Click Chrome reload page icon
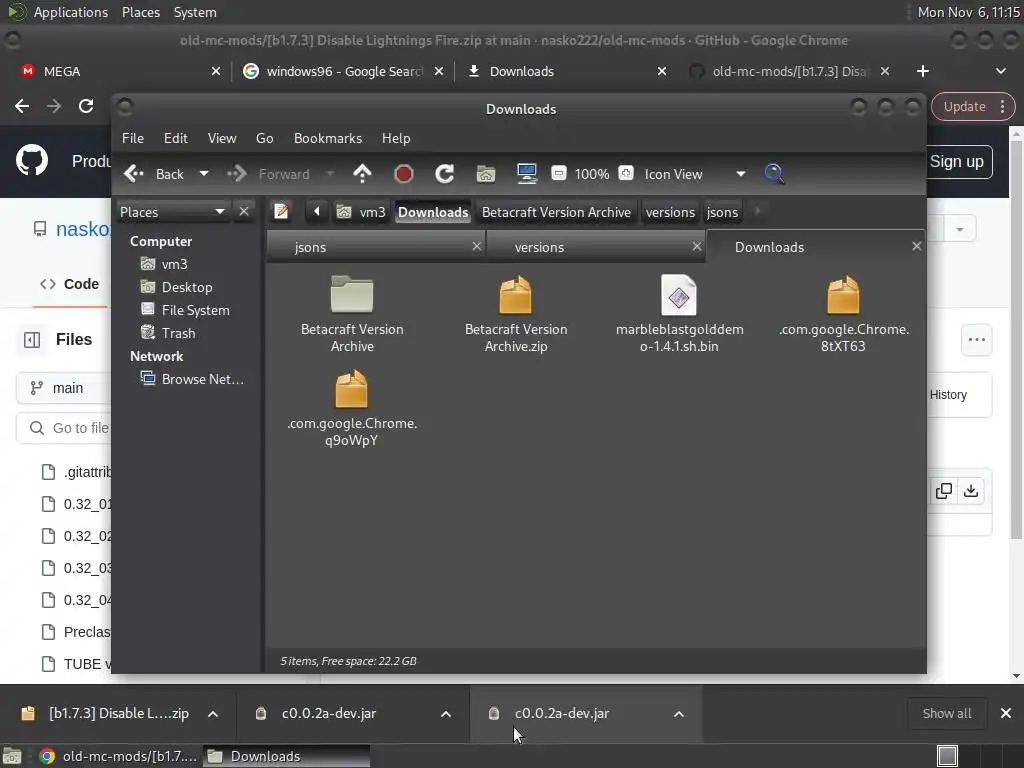Screen dimensions: 1024x768 (86, 106)
